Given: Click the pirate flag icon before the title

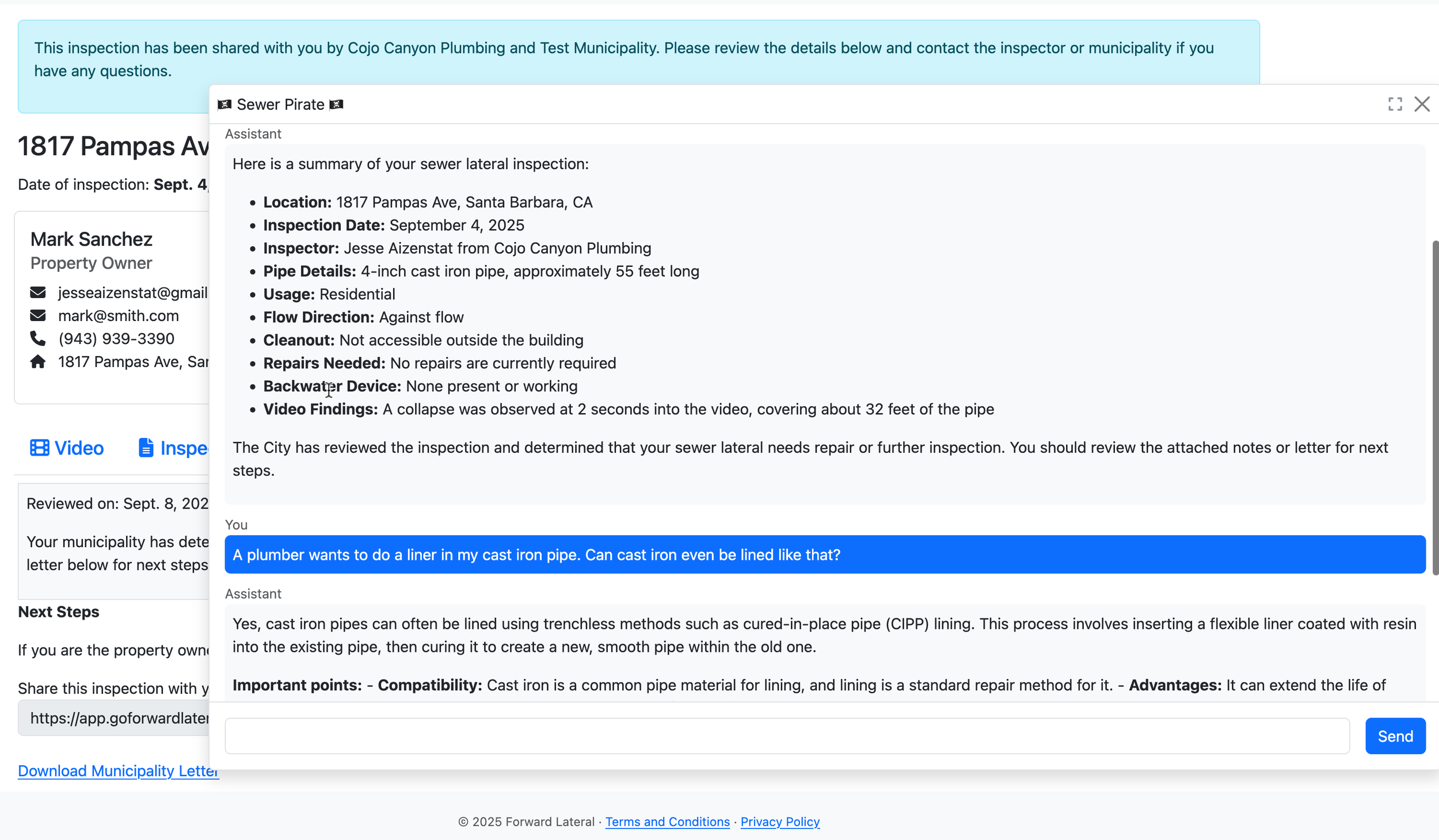Looking at the screenshot, I should (x=224, y=104).
